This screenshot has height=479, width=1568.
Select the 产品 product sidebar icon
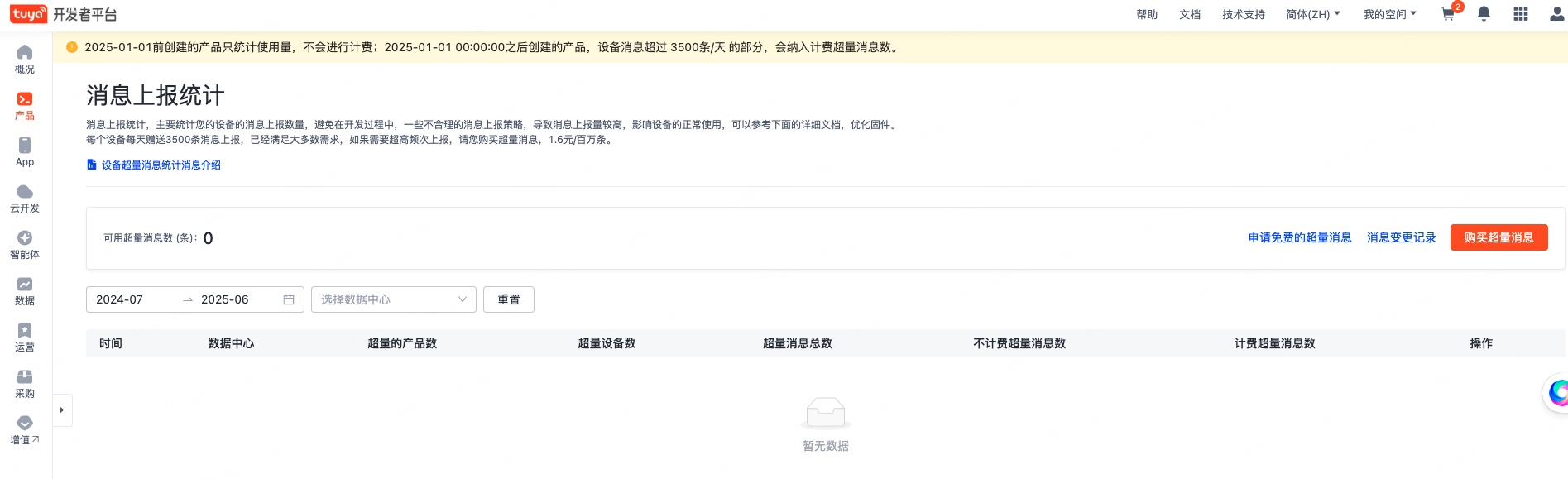click(25, 106)
